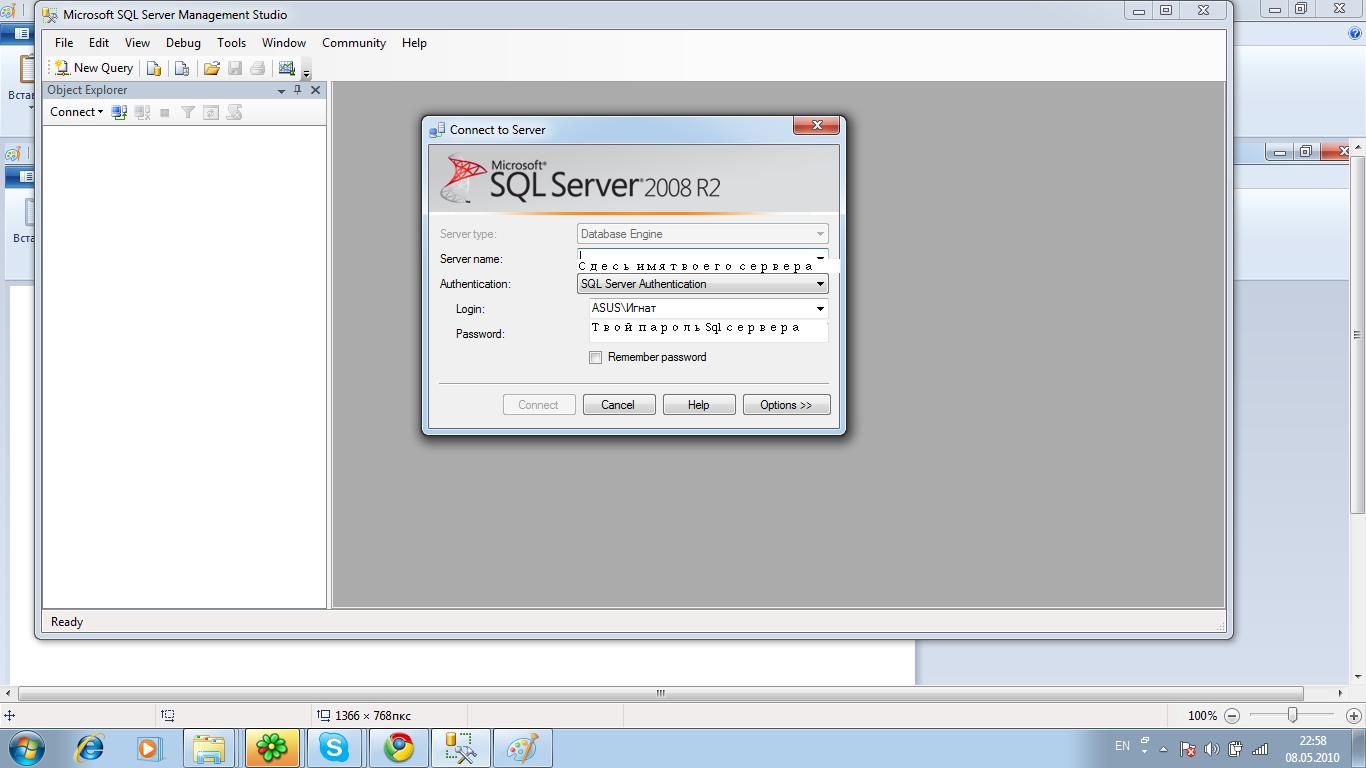Screen dimensions: 1366x768
Task: Click the Paint palette taskbar icon
Action: (x=522, y=748)
